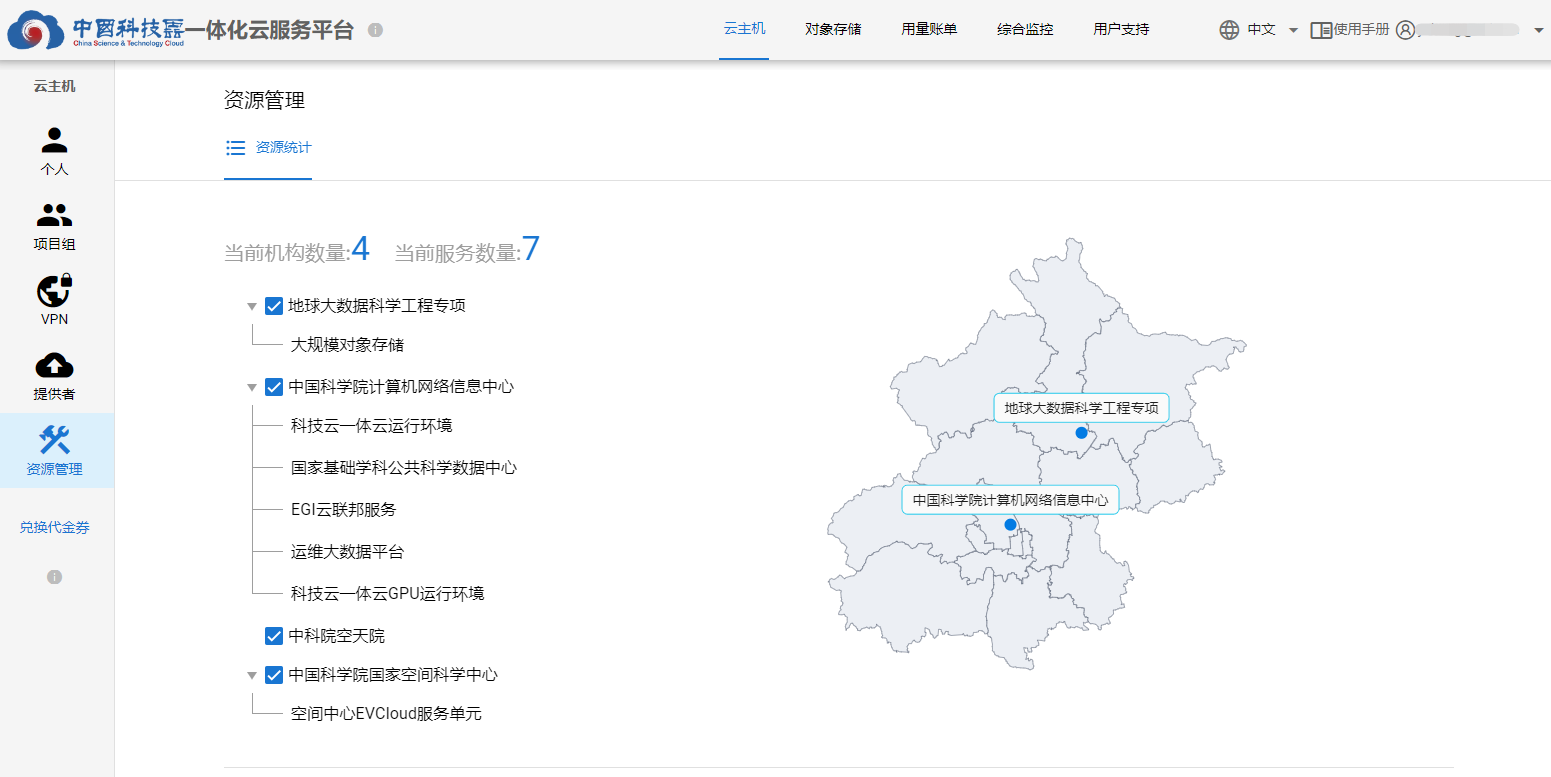Select 科技云一体云GPU运行环境 item
Image resolution: width=1551 pixels, height=777 pixels.
point(387,594)
